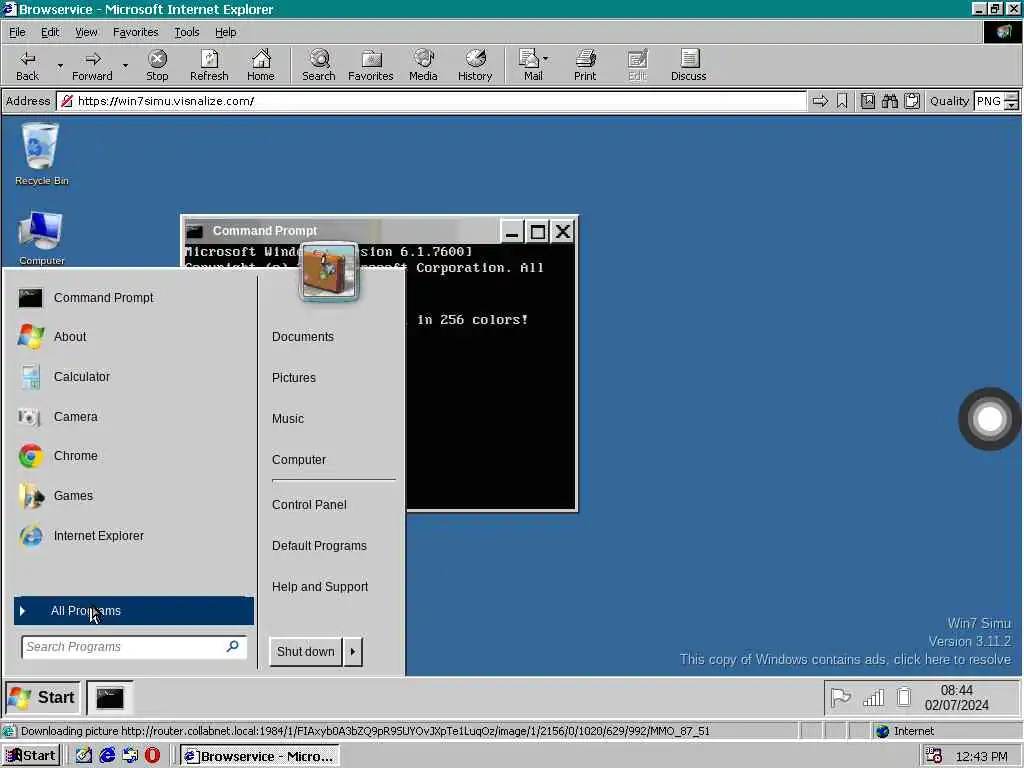The width and height of the screenshot is (1024, 768).
Task: Click the floating circular assist button
Action: (989, 419)
